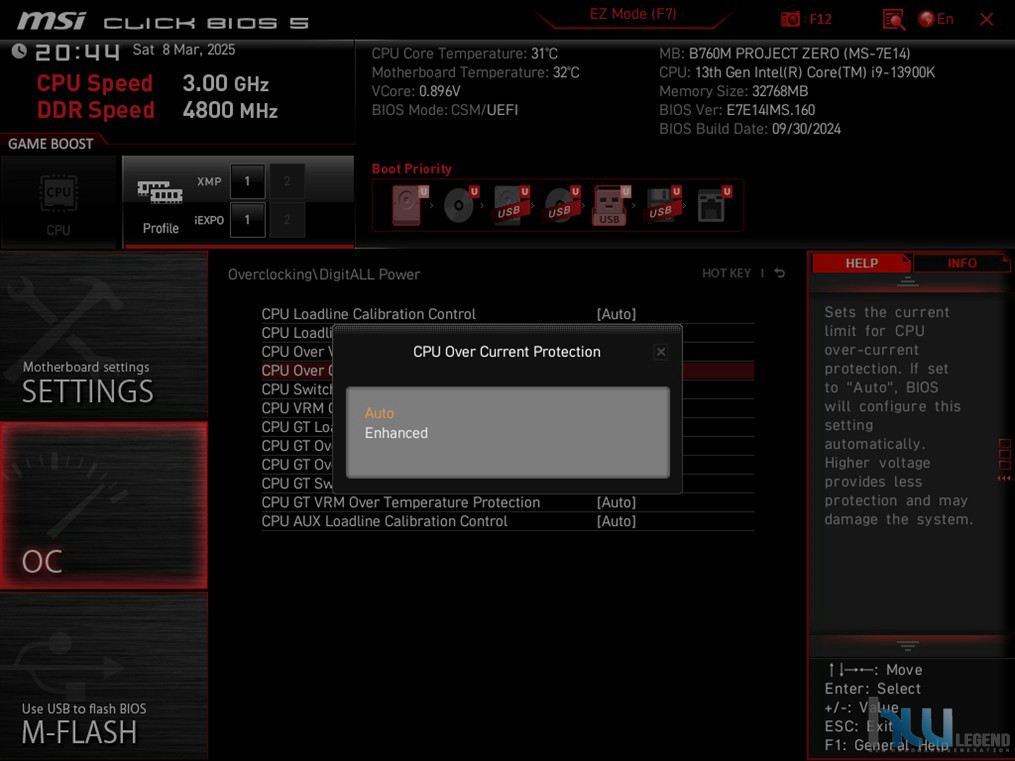Select the partly hidden CPU Switch row
This screenshot has width=1015, height=761.
(x=297, y=389)
